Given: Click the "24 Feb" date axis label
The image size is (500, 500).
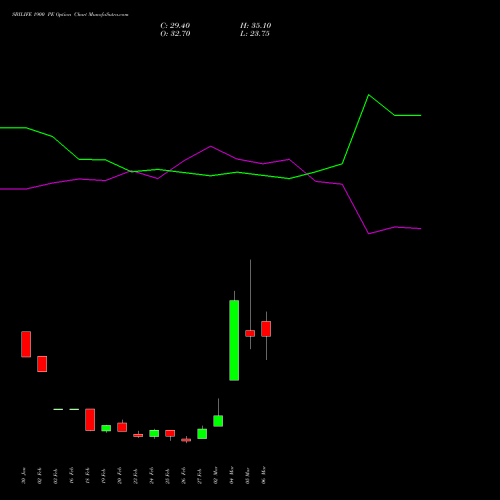Looking at the screenshot, I should [151, 476].
